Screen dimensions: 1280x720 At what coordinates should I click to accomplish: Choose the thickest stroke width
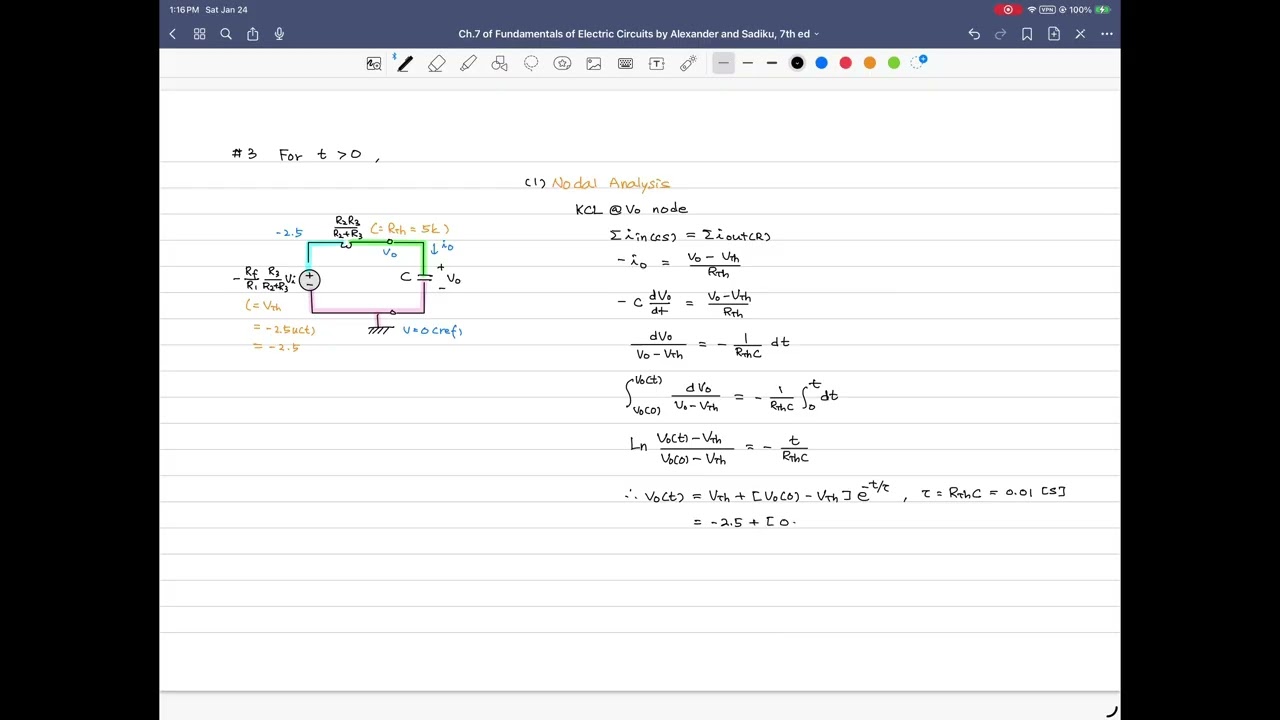coord(772,63)
